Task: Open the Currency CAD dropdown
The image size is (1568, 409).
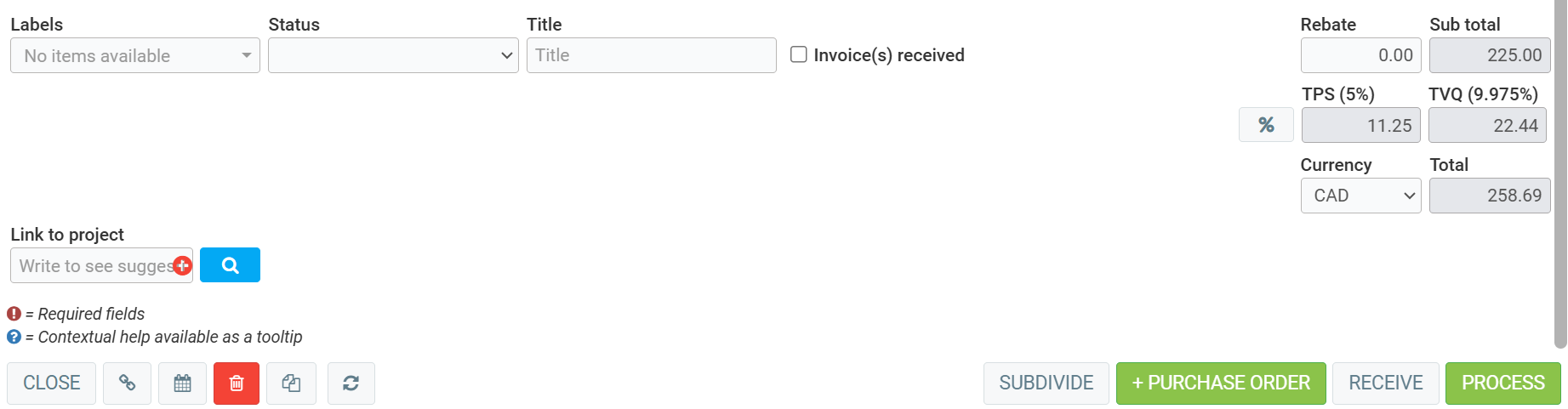Action: coord(1360,196)
